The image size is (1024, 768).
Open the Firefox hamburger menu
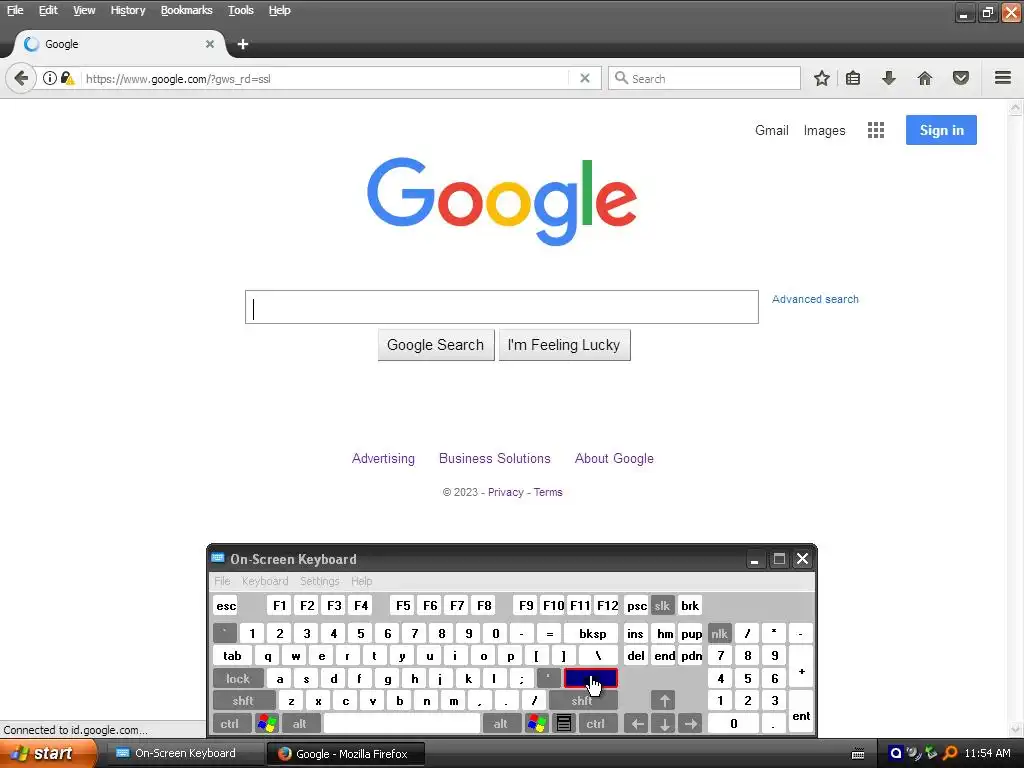coord(1003,78)
